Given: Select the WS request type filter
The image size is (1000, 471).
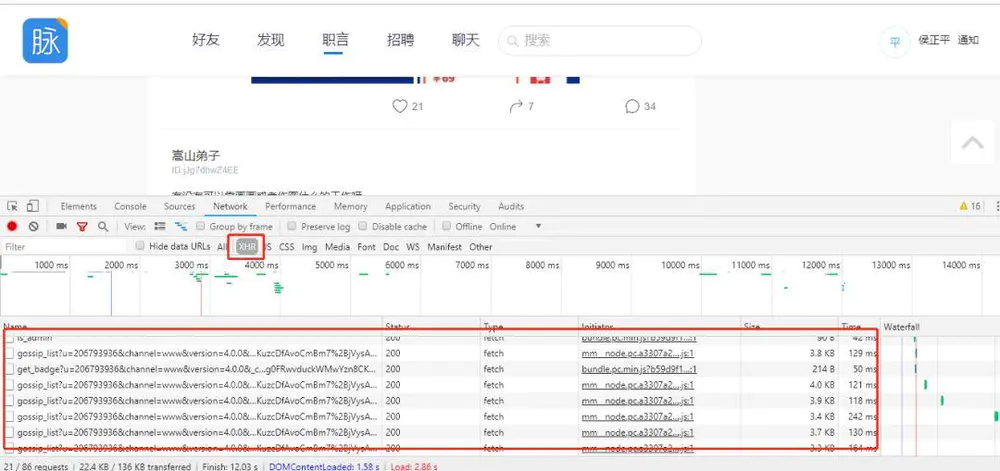Looking at the screenshot, I should pos(413,247).
